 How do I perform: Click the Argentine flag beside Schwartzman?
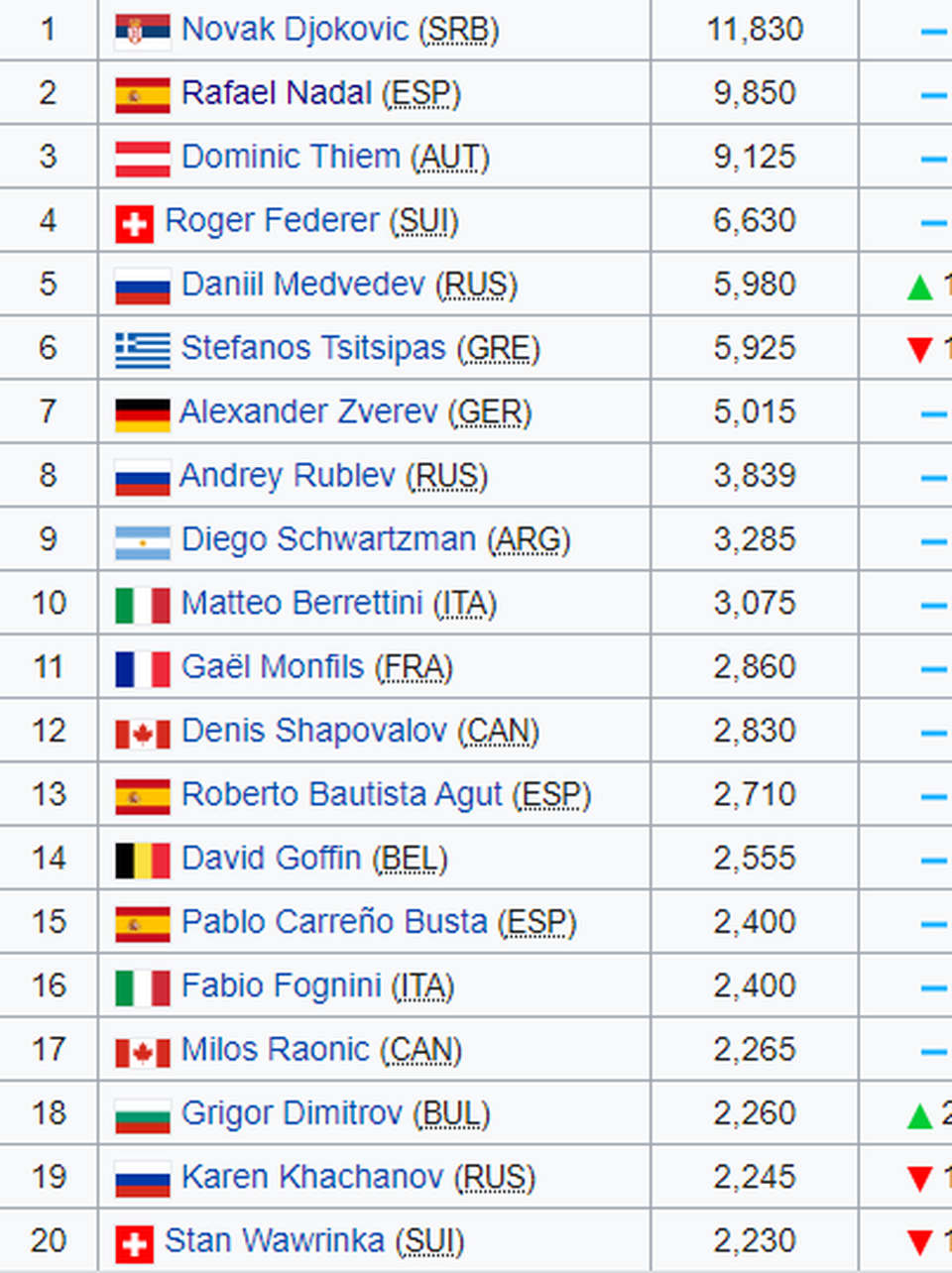point(142,540)
